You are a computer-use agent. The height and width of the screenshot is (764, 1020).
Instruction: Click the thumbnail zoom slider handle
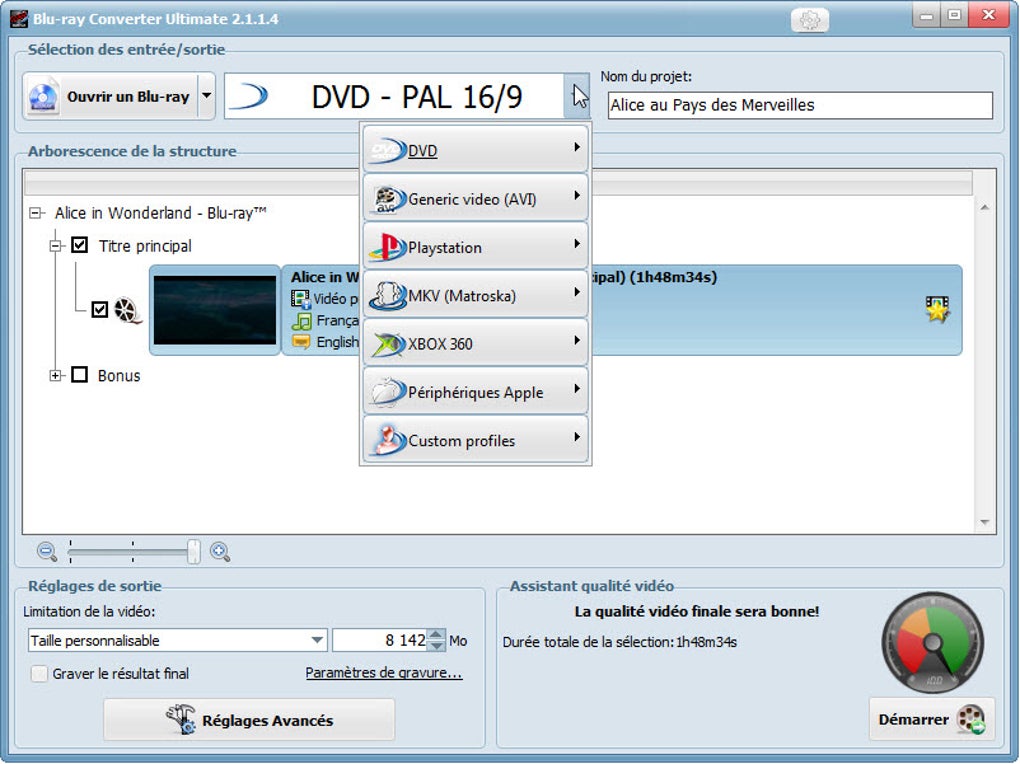pos(193,552)
